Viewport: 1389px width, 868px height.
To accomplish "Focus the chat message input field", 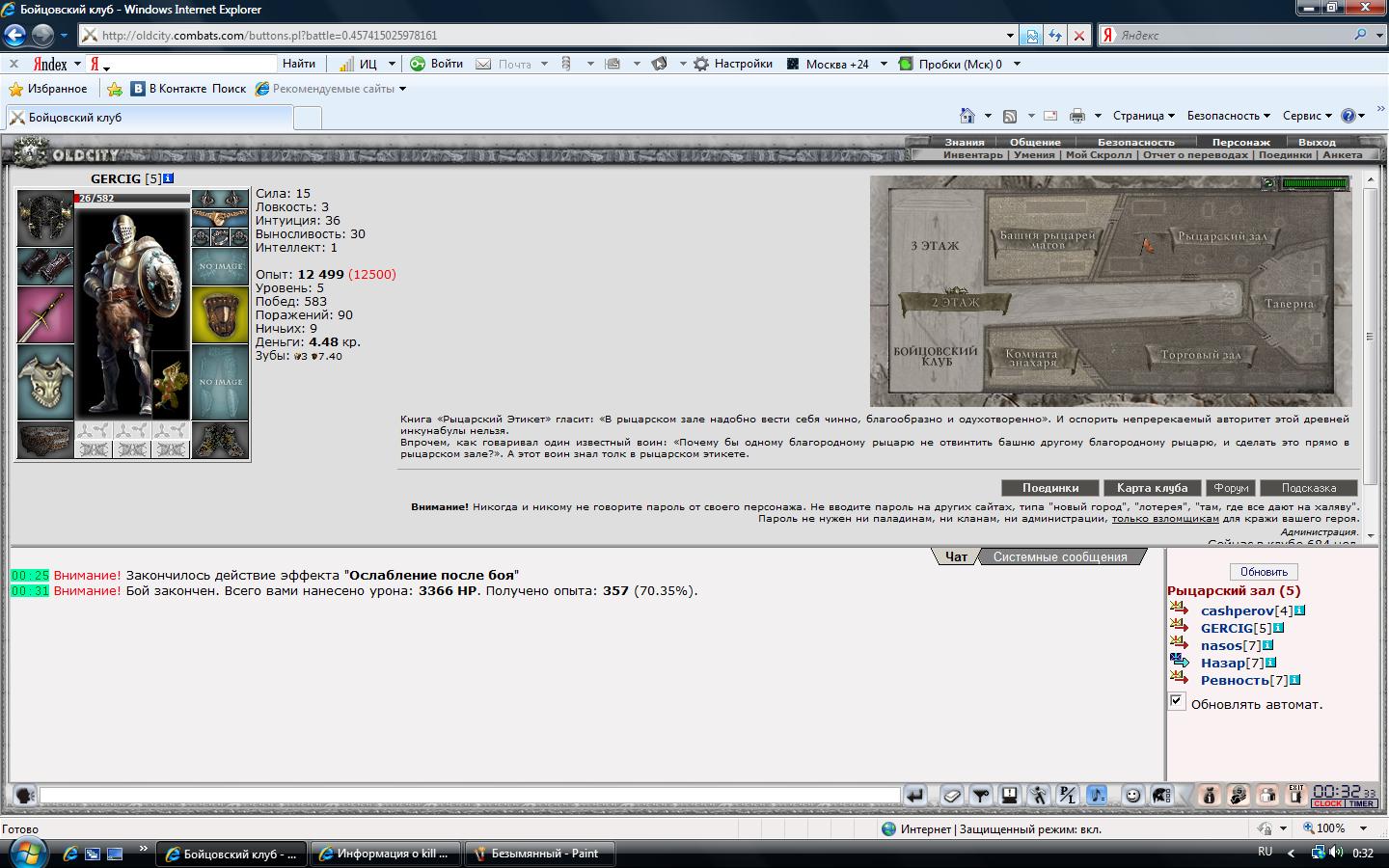I will click(x=470, y=796).
